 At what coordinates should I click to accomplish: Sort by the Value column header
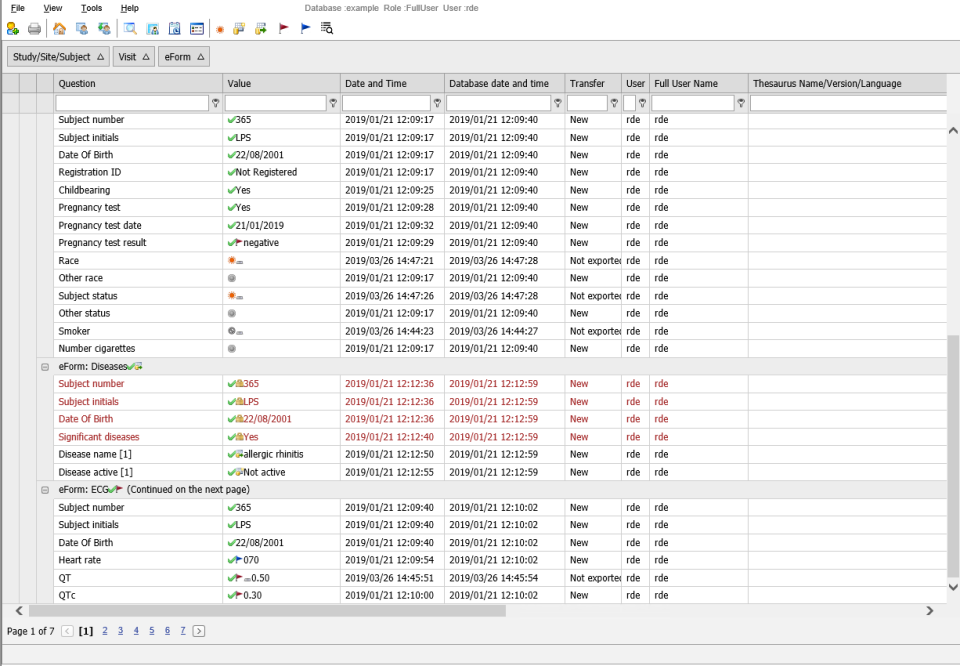pos(281,83)
